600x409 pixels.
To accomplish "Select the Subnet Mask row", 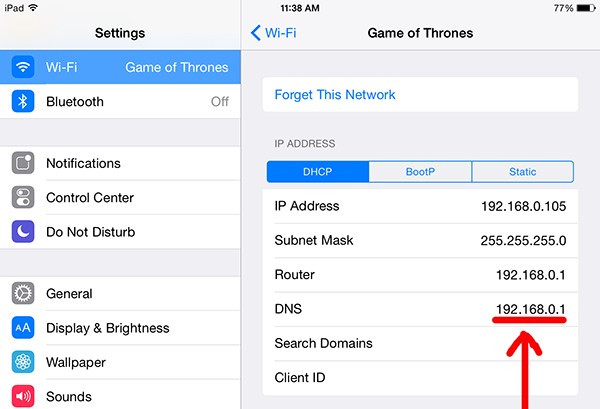I will tap(420, 240).
